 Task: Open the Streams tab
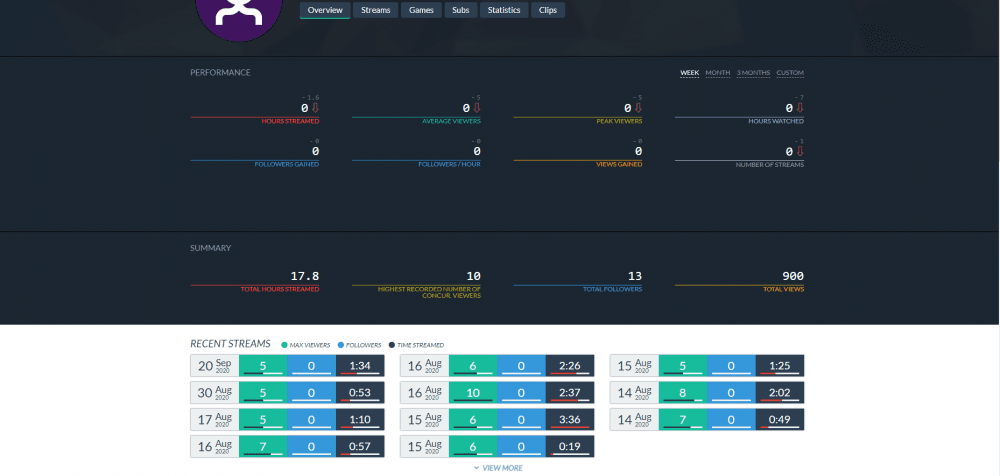(376, 10)
